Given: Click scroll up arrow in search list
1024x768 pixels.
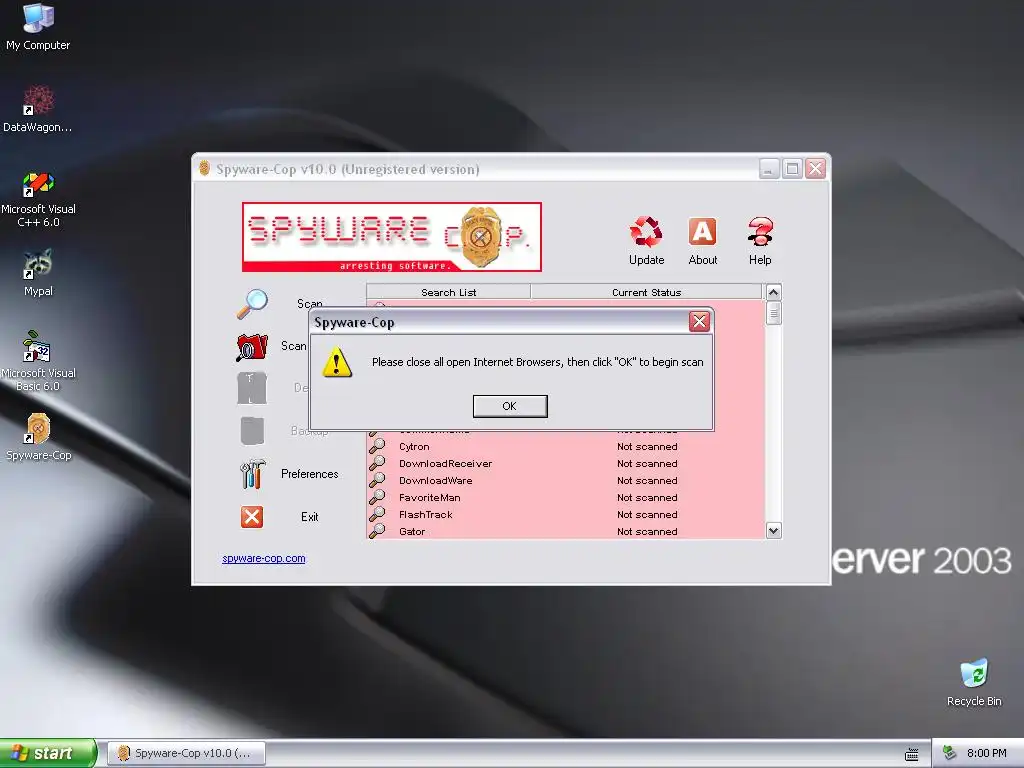Looking at the screenshot, I should [x=774, y=292].
